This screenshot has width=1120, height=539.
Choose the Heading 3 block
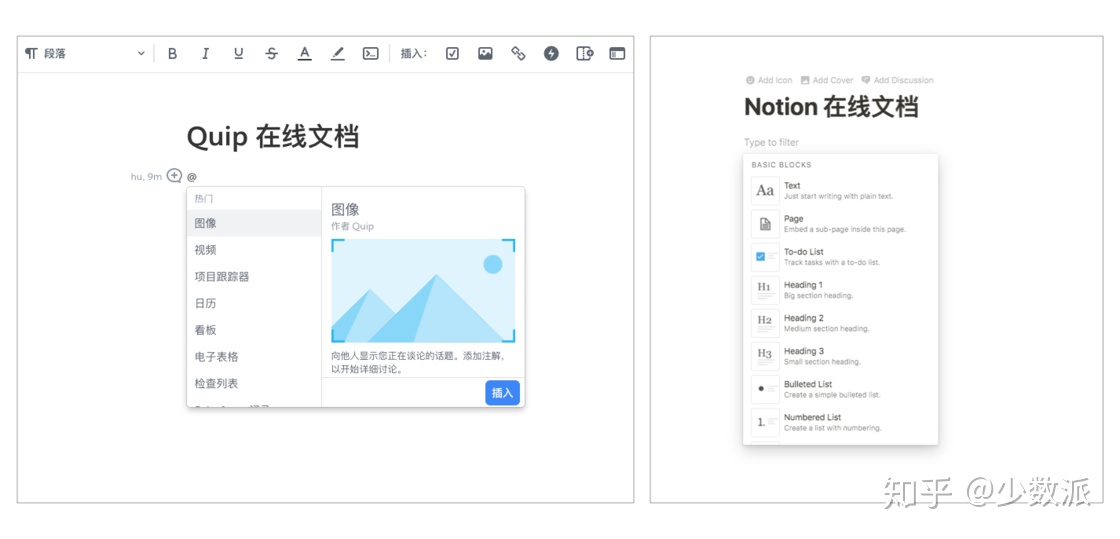click(x=840, y=356)
